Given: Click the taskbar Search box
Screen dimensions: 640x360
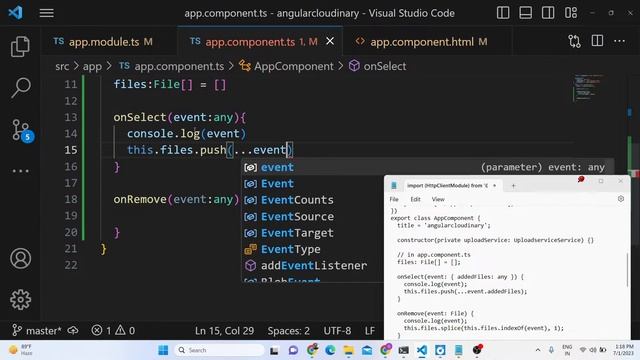Looking at the screenshot, I should pos(219,350).
